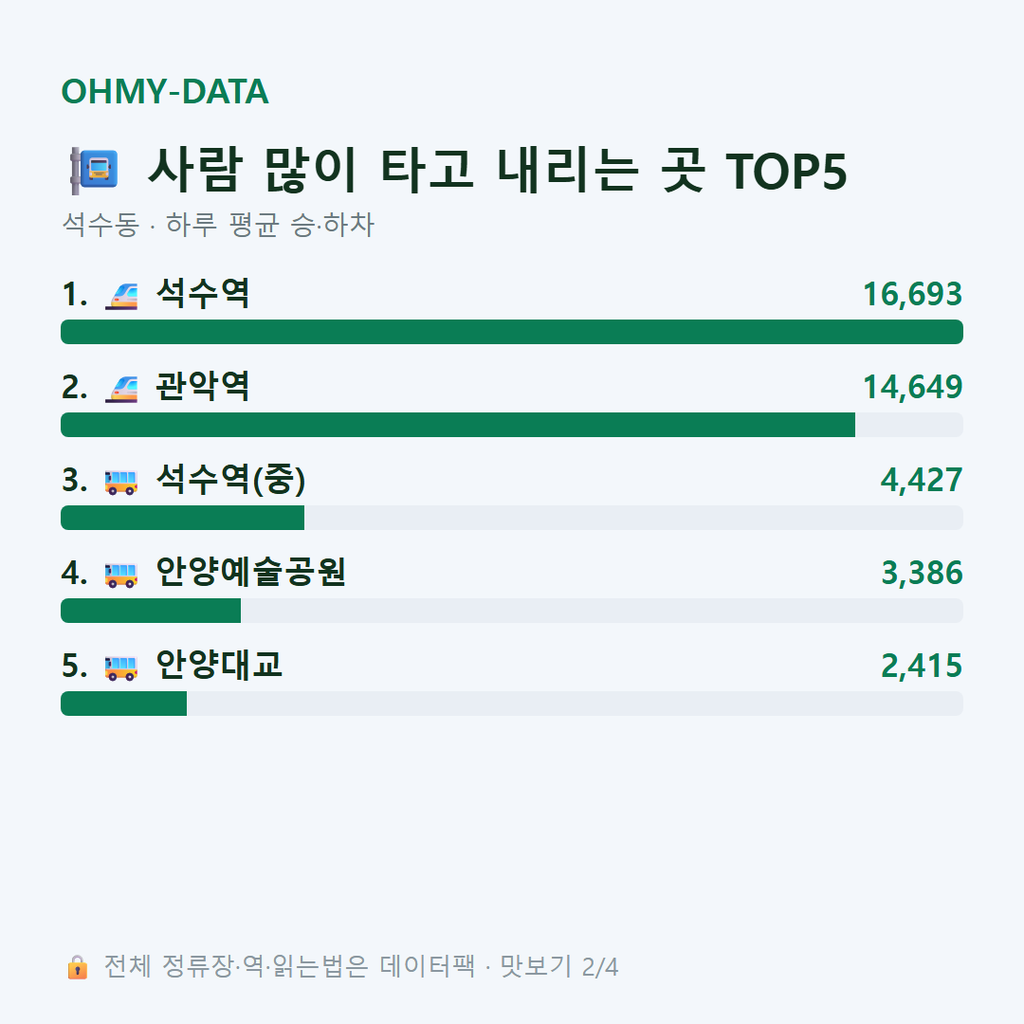Click the bus stop sign icon in title

[x=95, y=170]
